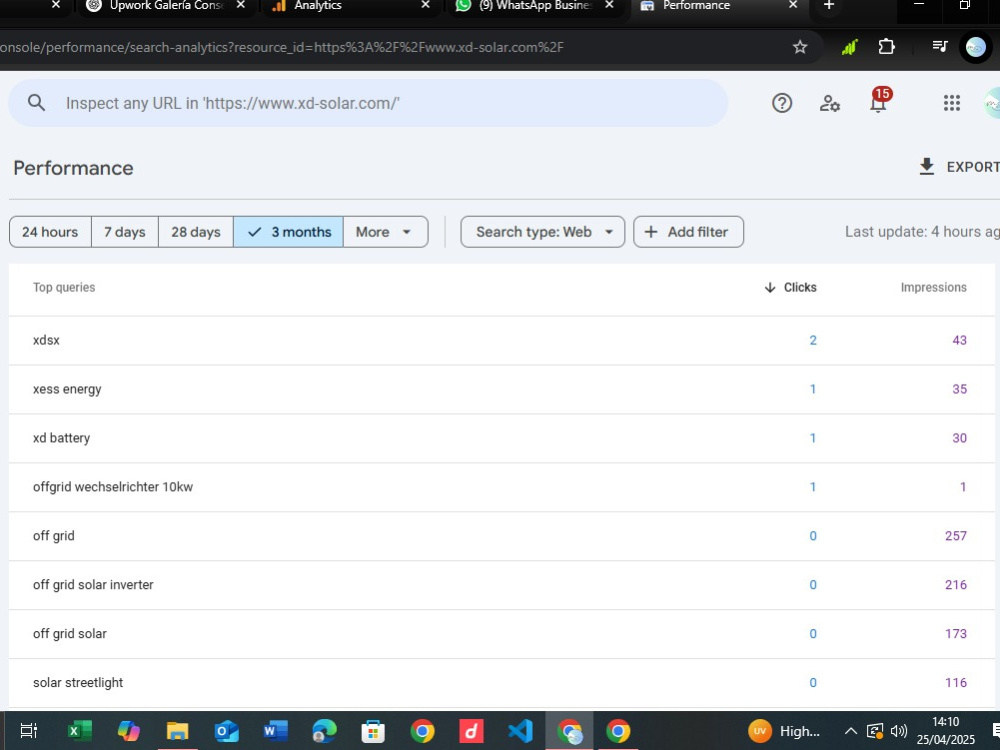Open Microsoft Edge from the taskbar
This screenshot has height=750, width=1000.
pyautogui.click(x=324, y=730)
